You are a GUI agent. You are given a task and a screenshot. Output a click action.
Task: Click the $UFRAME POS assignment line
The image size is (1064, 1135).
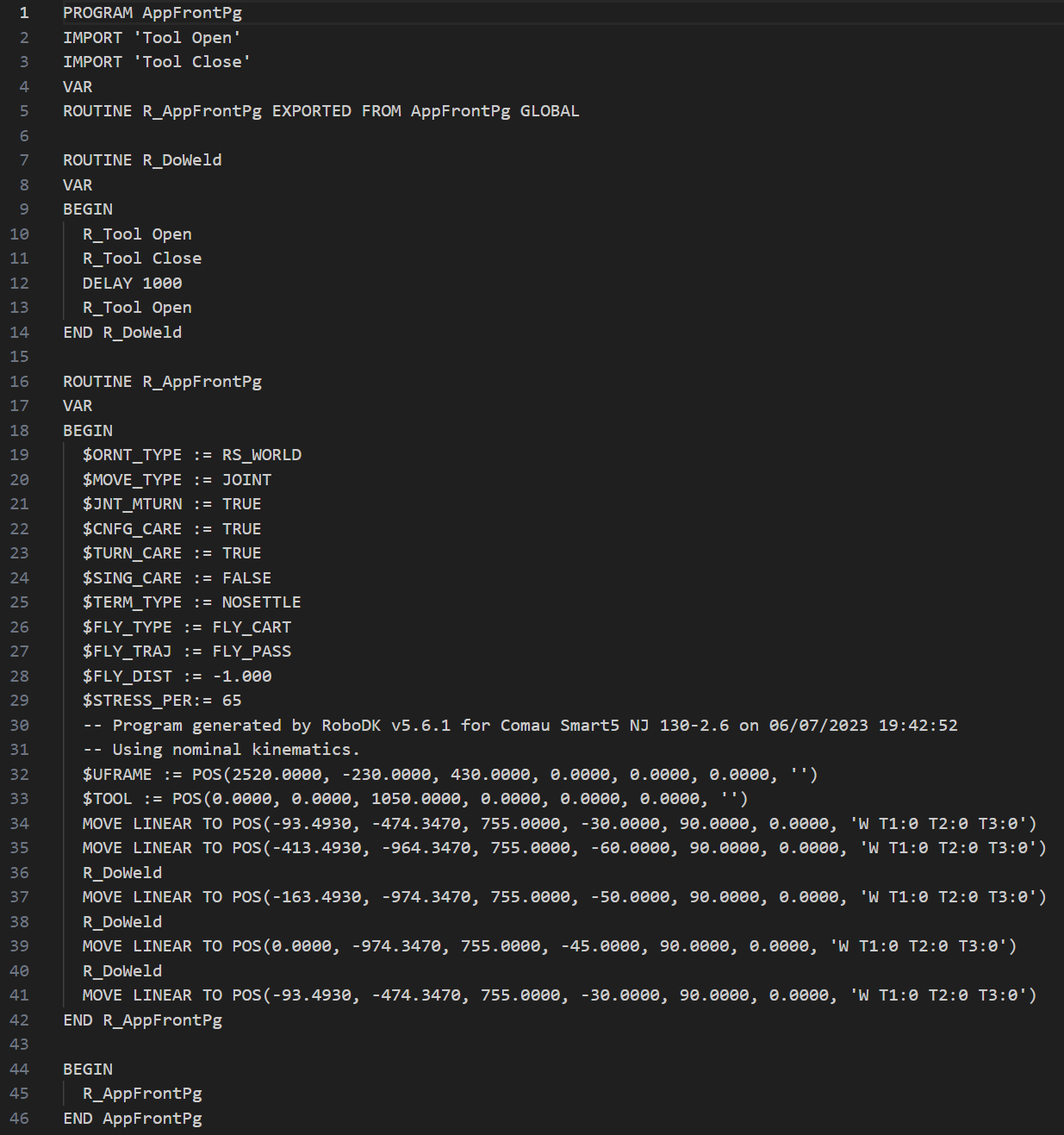450,775
